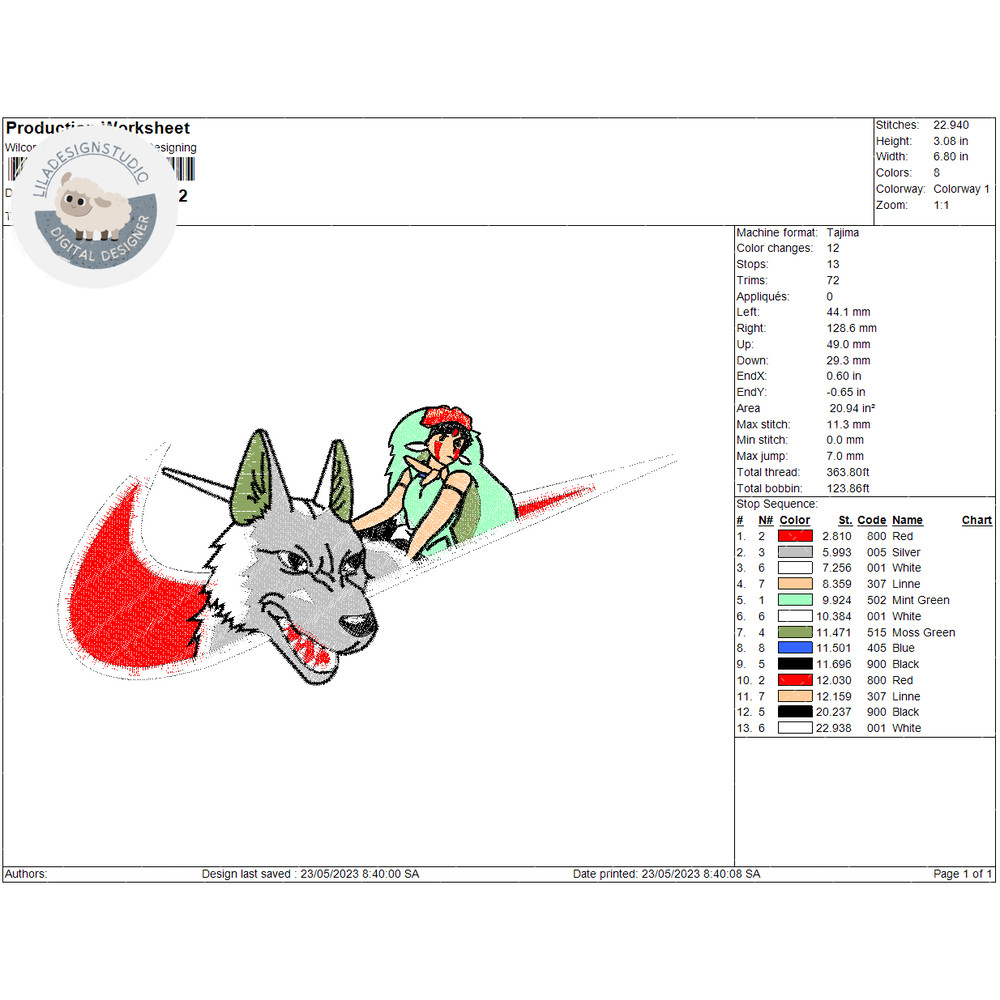Select the Moss Green color swatch
Screen dimensions: 1000x1000
(x=795, y=632)
